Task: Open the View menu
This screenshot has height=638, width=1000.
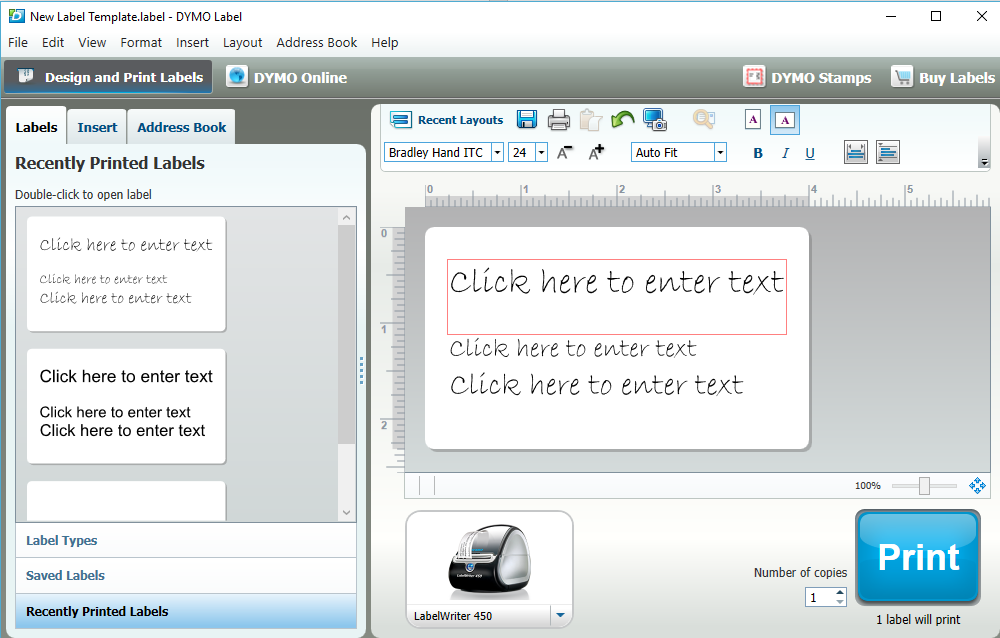Action: tap(92, 43)
